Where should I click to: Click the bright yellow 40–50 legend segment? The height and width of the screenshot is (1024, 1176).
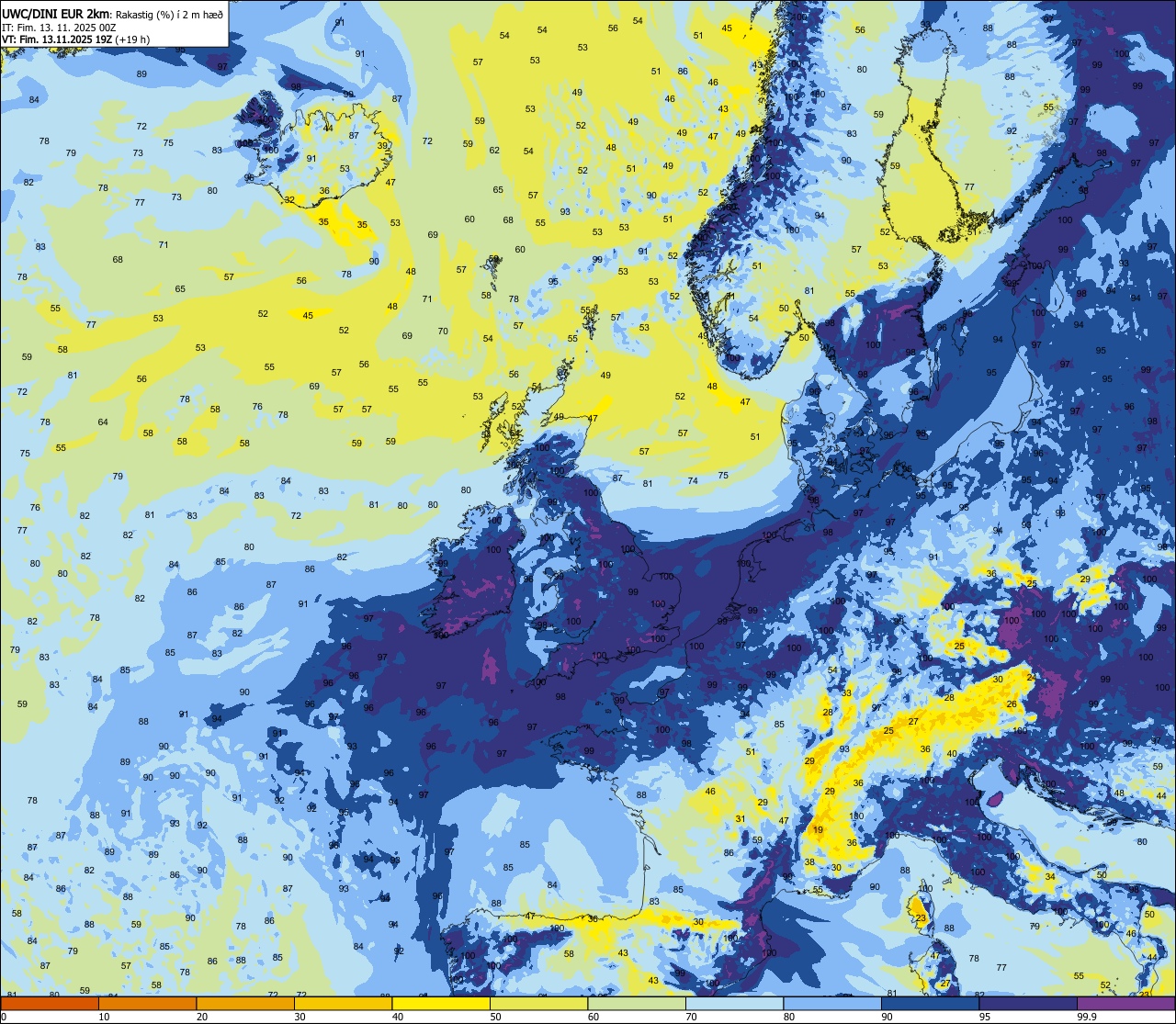point(441,1003)
